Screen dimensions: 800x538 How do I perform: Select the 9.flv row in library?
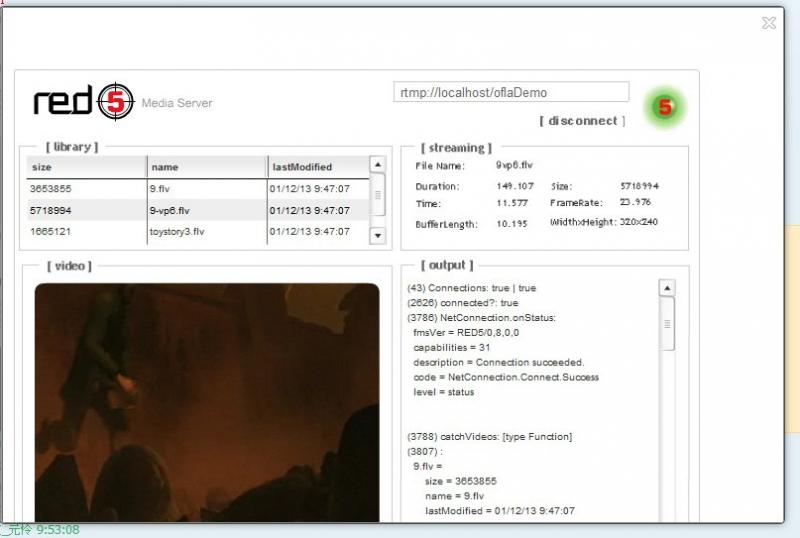click(197, 189)
